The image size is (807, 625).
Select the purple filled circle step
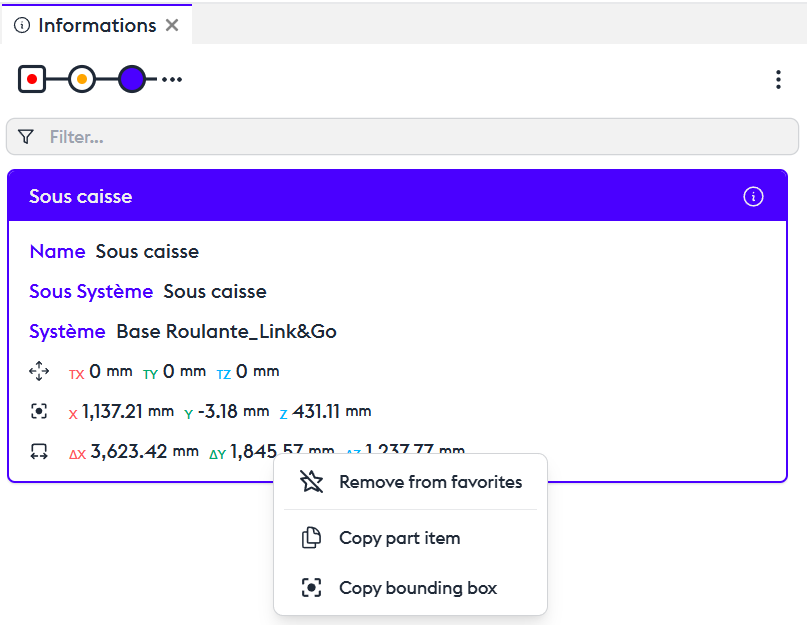(x=132, y=79)
